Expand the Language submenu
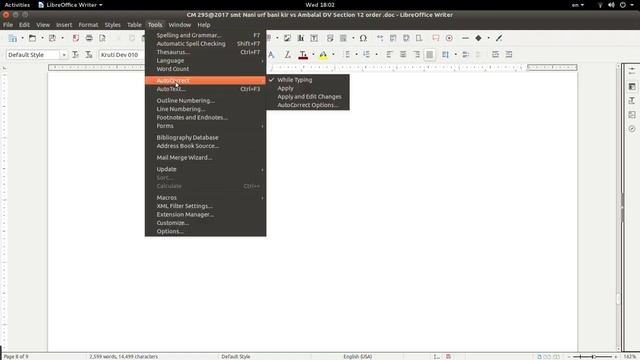 (205, 60)
